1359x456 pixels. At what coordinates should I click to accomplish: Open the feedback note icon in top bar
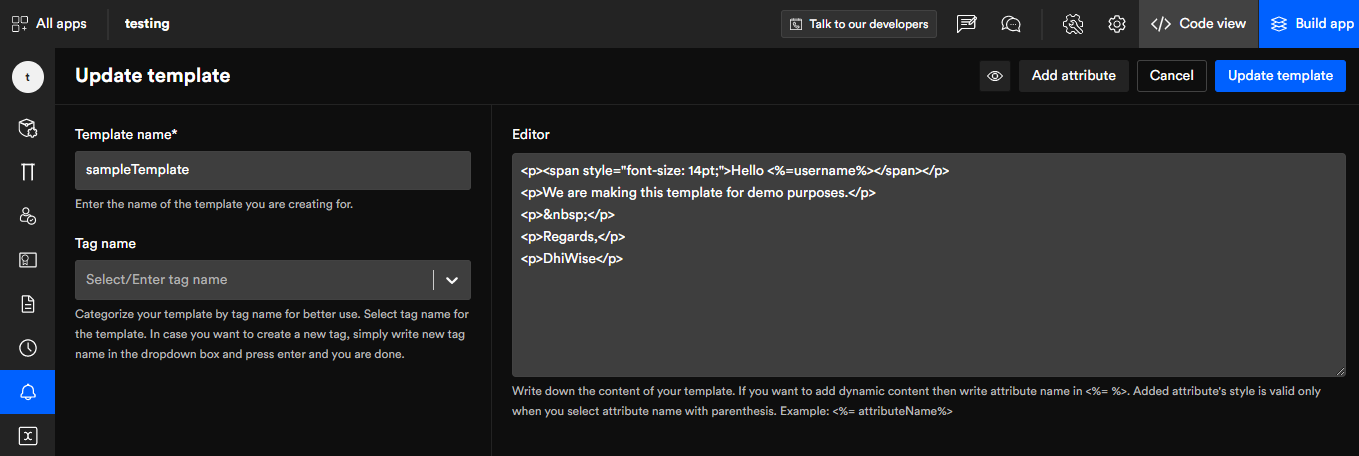[966, 24]
